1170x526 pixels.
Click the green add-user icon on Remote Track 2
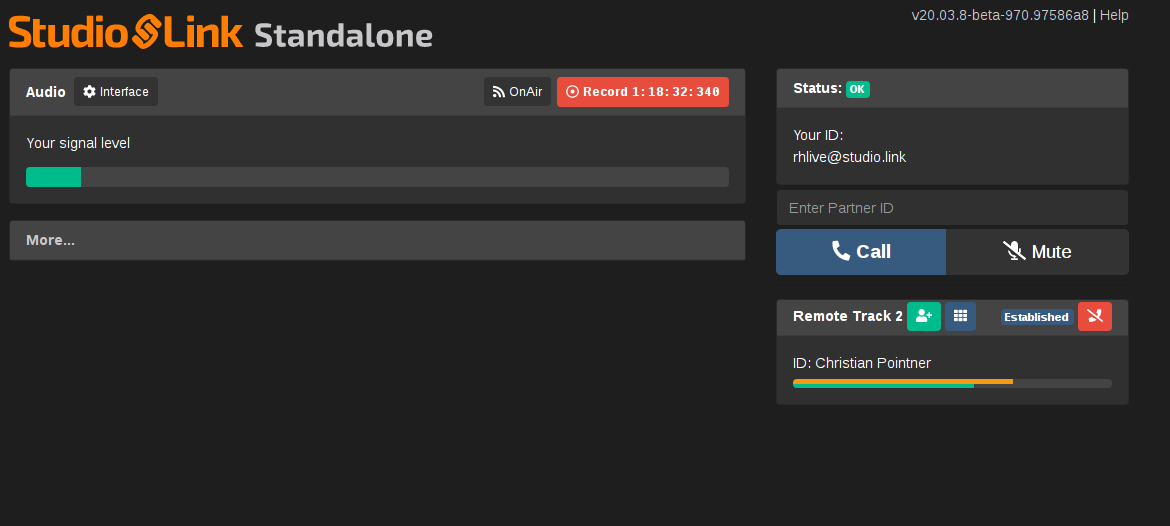click(x=924, y=316)
